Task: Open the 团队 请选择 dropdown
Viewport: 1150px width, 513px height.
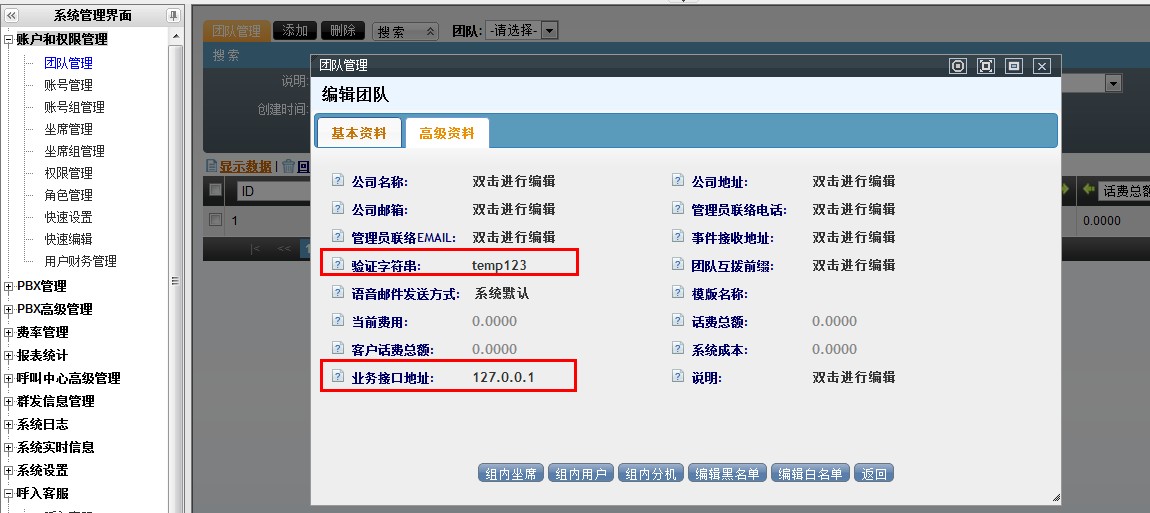Action: tap(549, 31)
